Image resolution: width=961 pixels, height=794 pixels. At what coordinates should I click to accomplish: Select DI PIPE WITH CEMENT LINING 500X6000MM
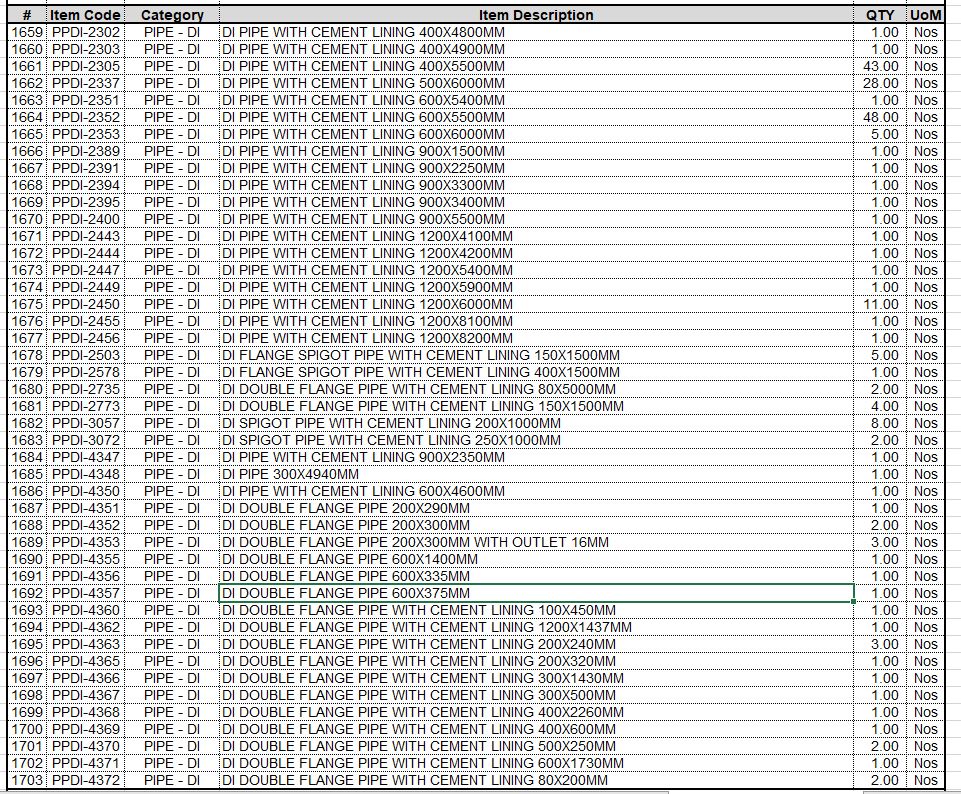[x=363, y=83]
